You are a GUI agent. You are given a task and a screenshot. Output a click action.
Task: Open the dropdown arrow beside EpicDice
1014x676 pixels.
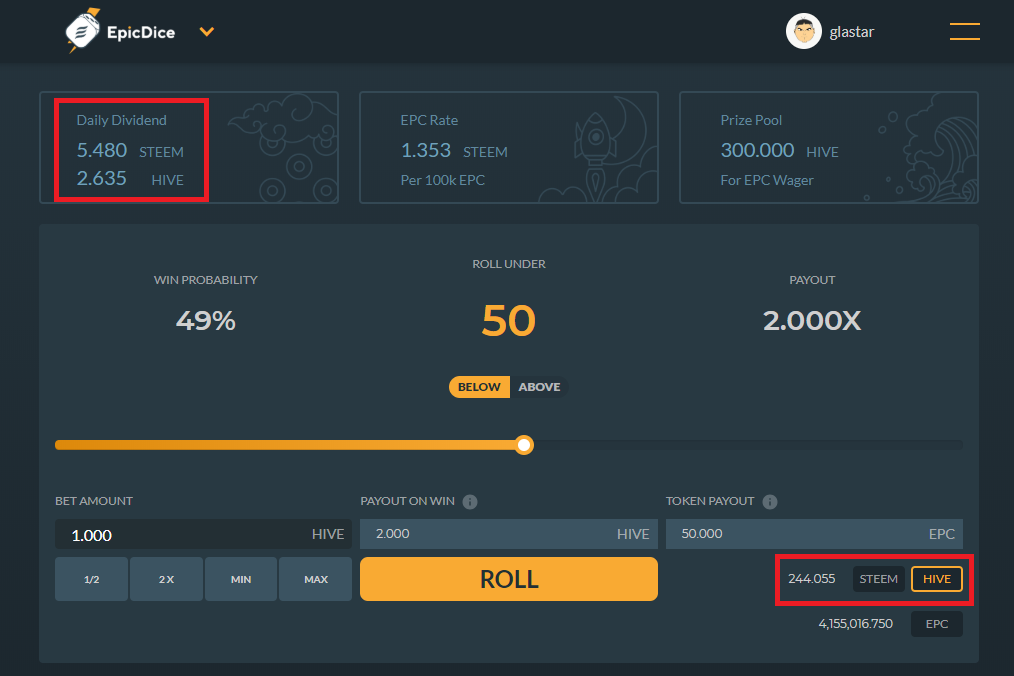click(207, 32)
